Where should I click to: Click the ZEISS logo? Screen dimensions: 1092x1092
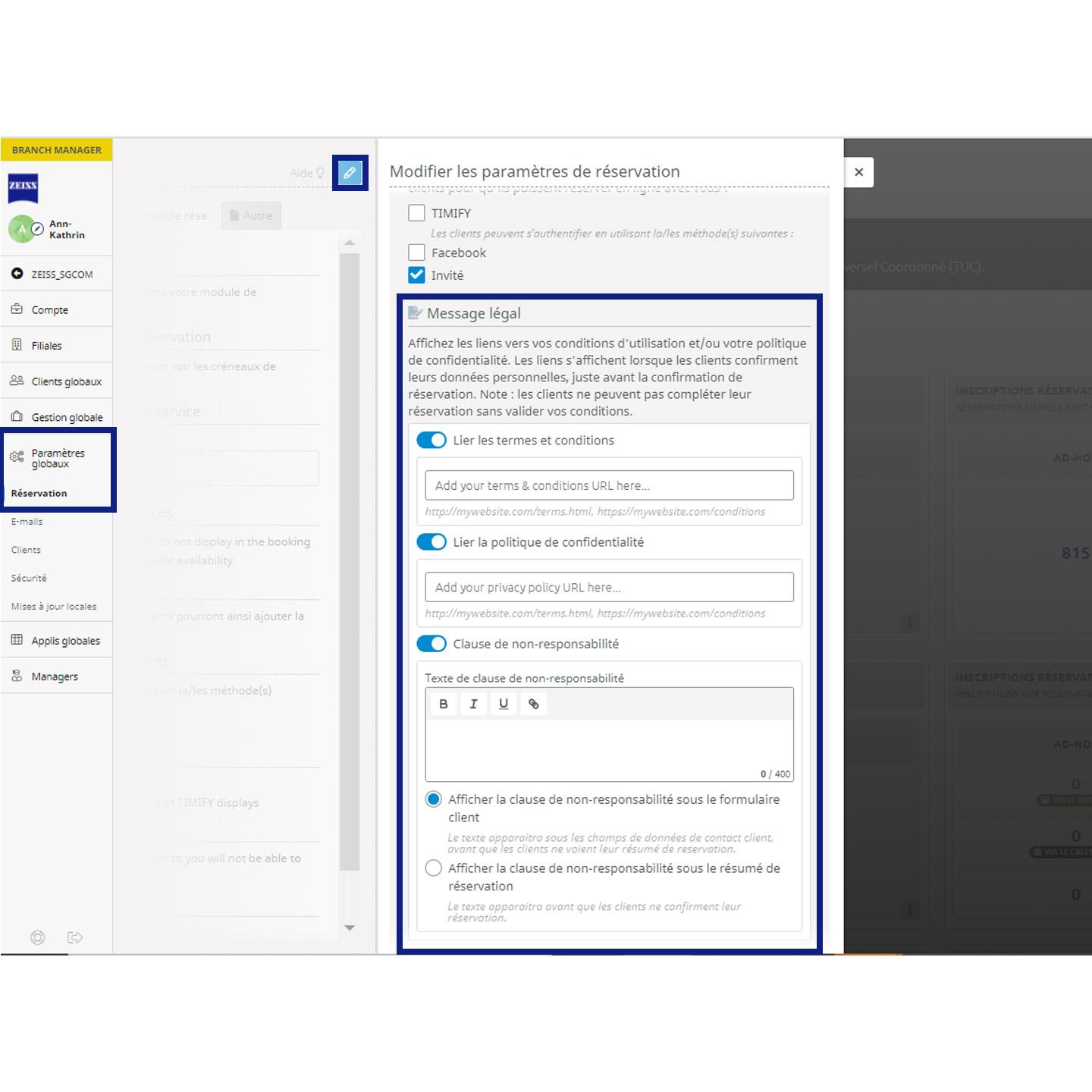click(23, 188)
